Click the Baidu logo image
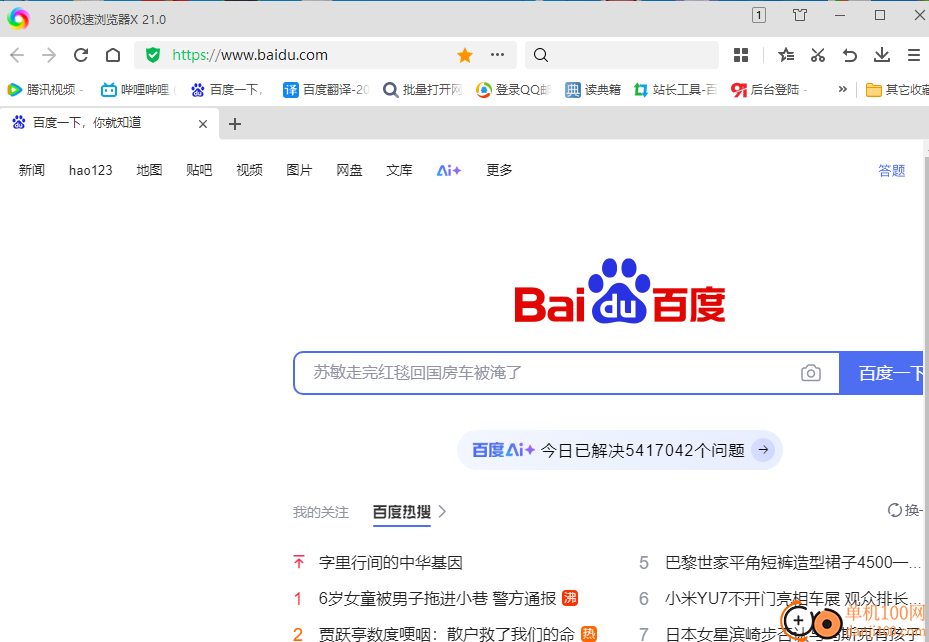 [x=620, y=291]
